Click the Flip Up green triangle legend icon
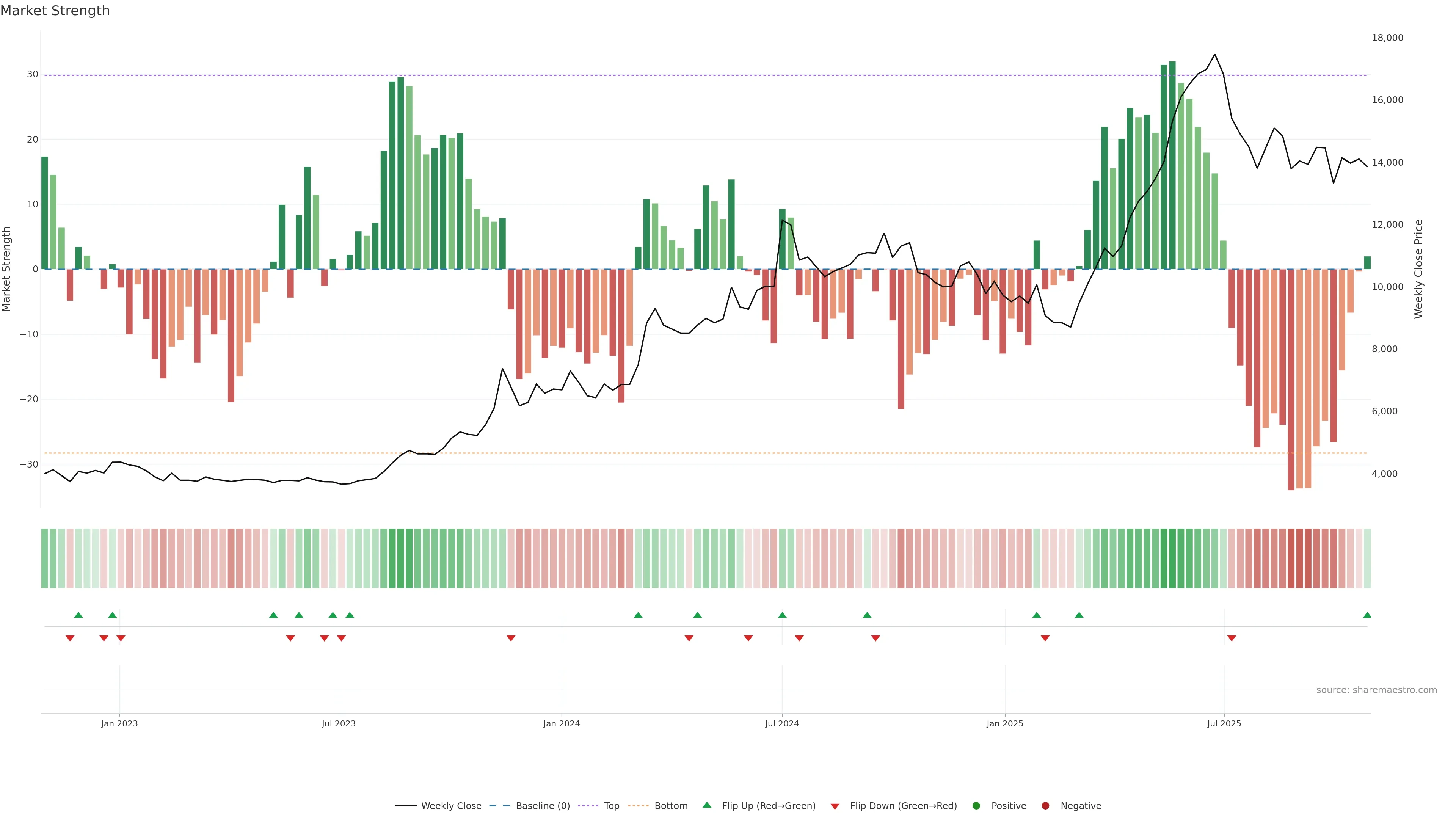1456x819 pixels. (x=706, y=805)
